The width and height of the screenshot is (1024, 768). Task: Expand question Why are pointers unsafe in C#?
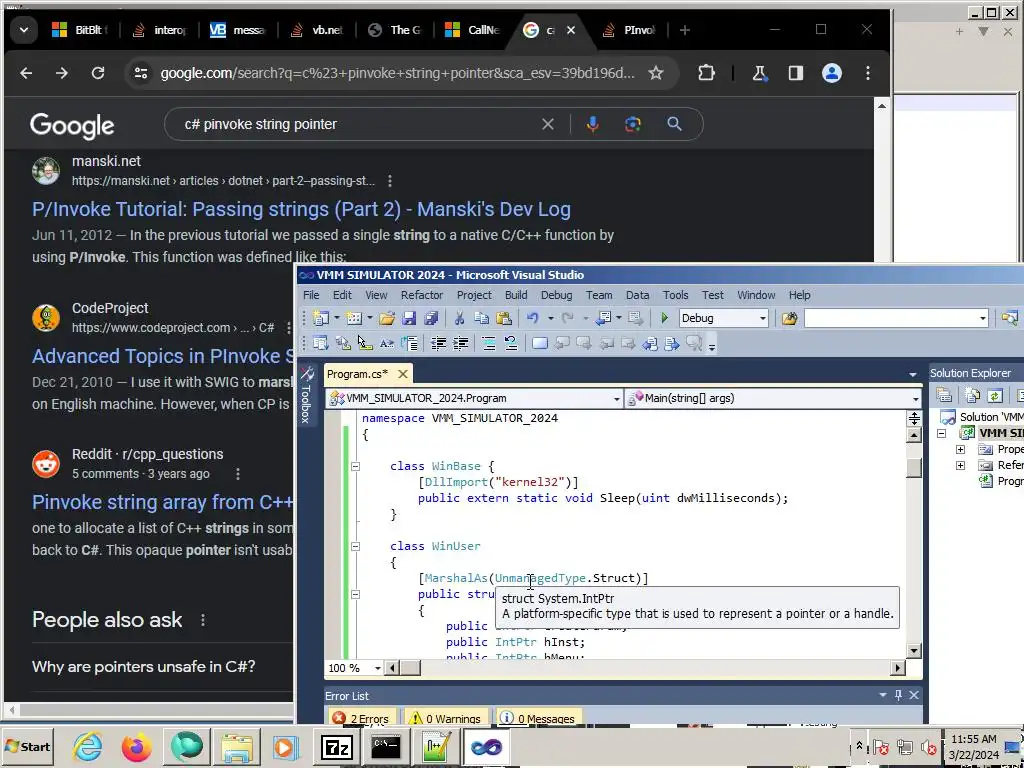pos(144,667)
